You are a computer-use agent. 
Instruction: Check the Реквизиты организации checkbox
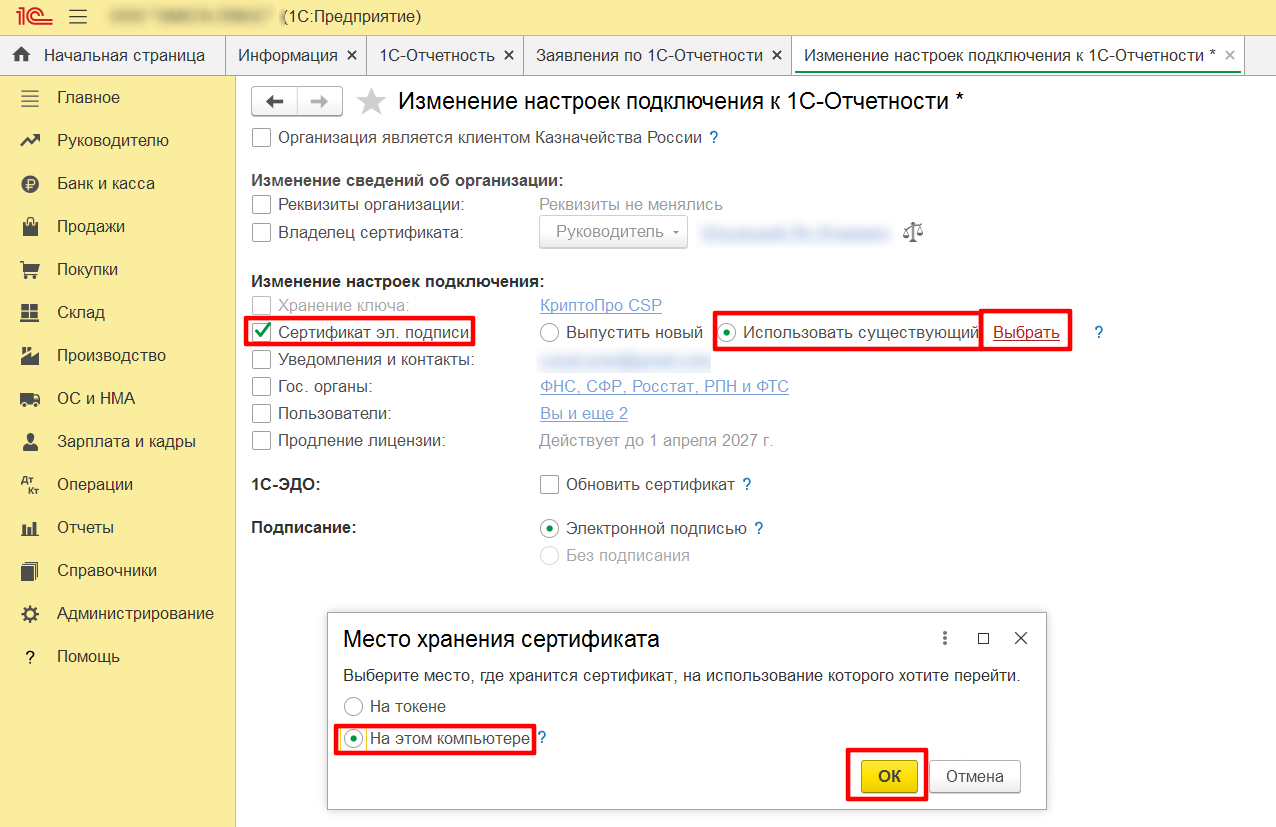pos(261,205)
